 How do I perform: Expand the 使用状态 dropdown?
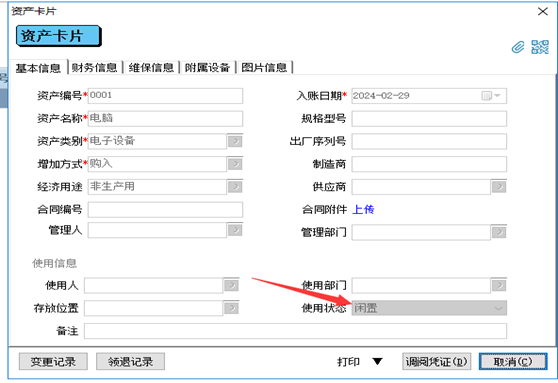498,308
